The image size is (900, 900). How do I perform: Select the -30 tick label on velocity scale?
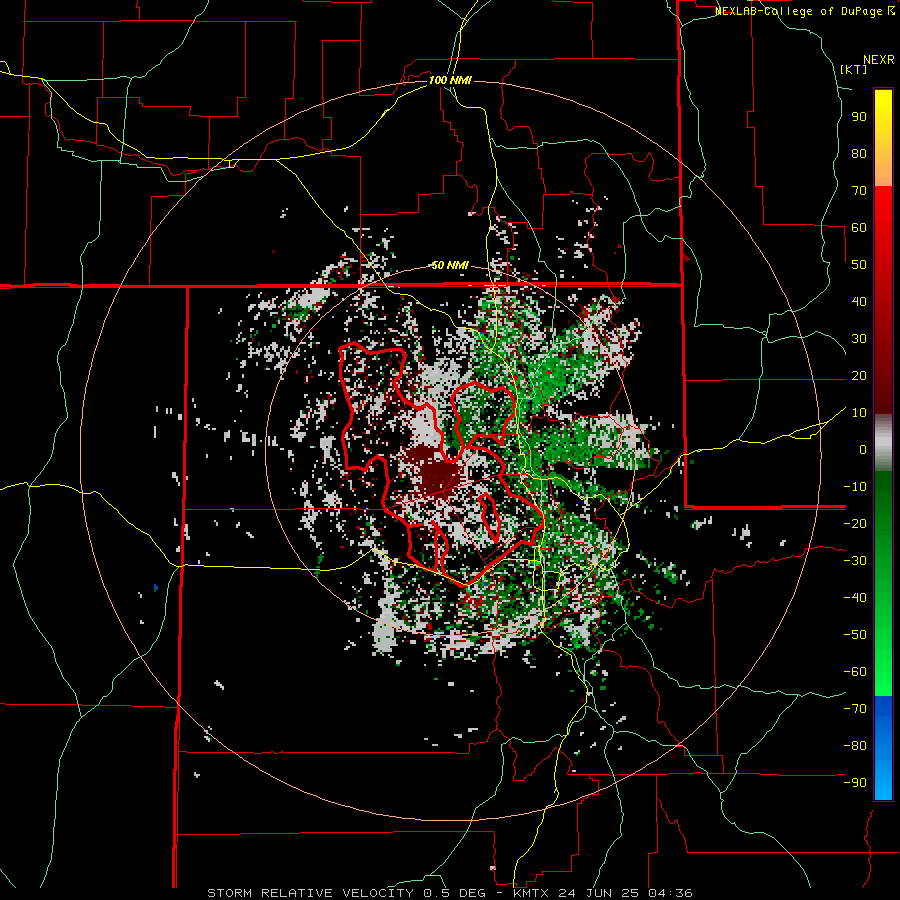(855, 561)
